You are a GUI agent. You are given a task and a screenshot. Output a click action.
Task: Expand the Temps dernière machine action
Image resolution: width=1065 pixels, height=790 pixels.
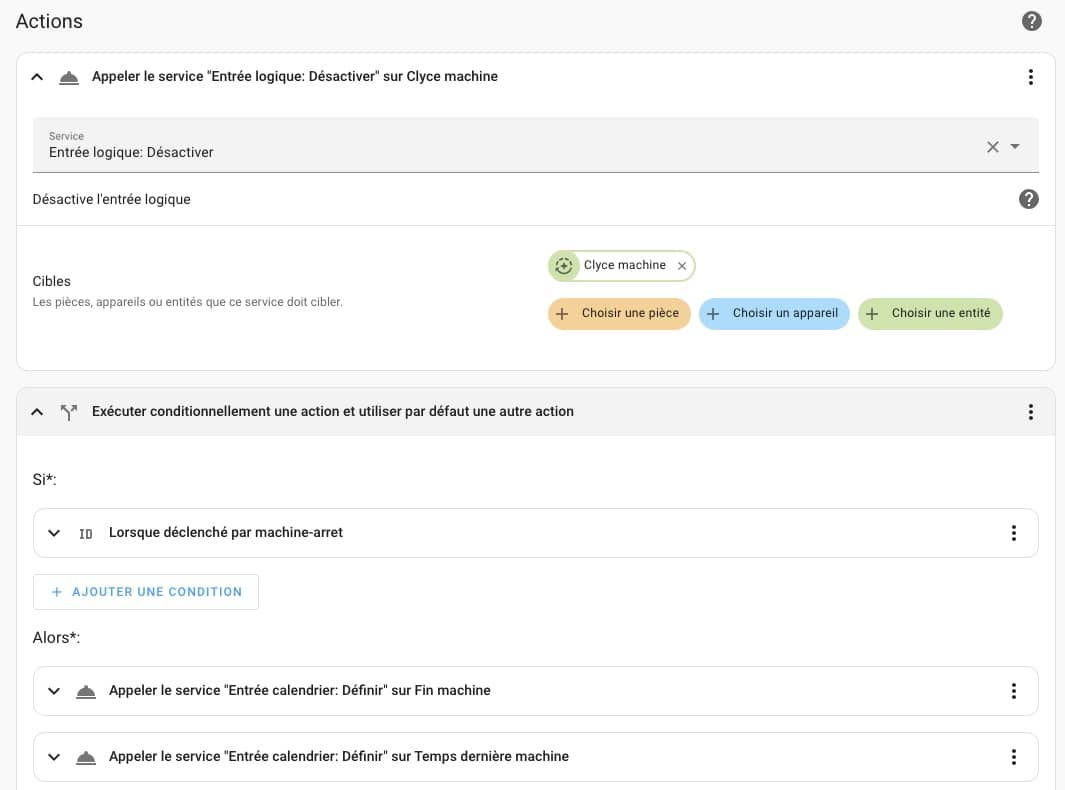tap(54, 757)
